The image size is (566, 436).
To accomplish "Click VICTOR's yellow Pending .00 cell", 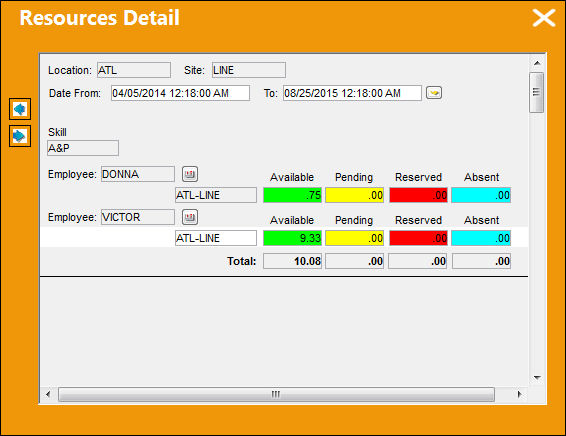I will pos(354,238).
